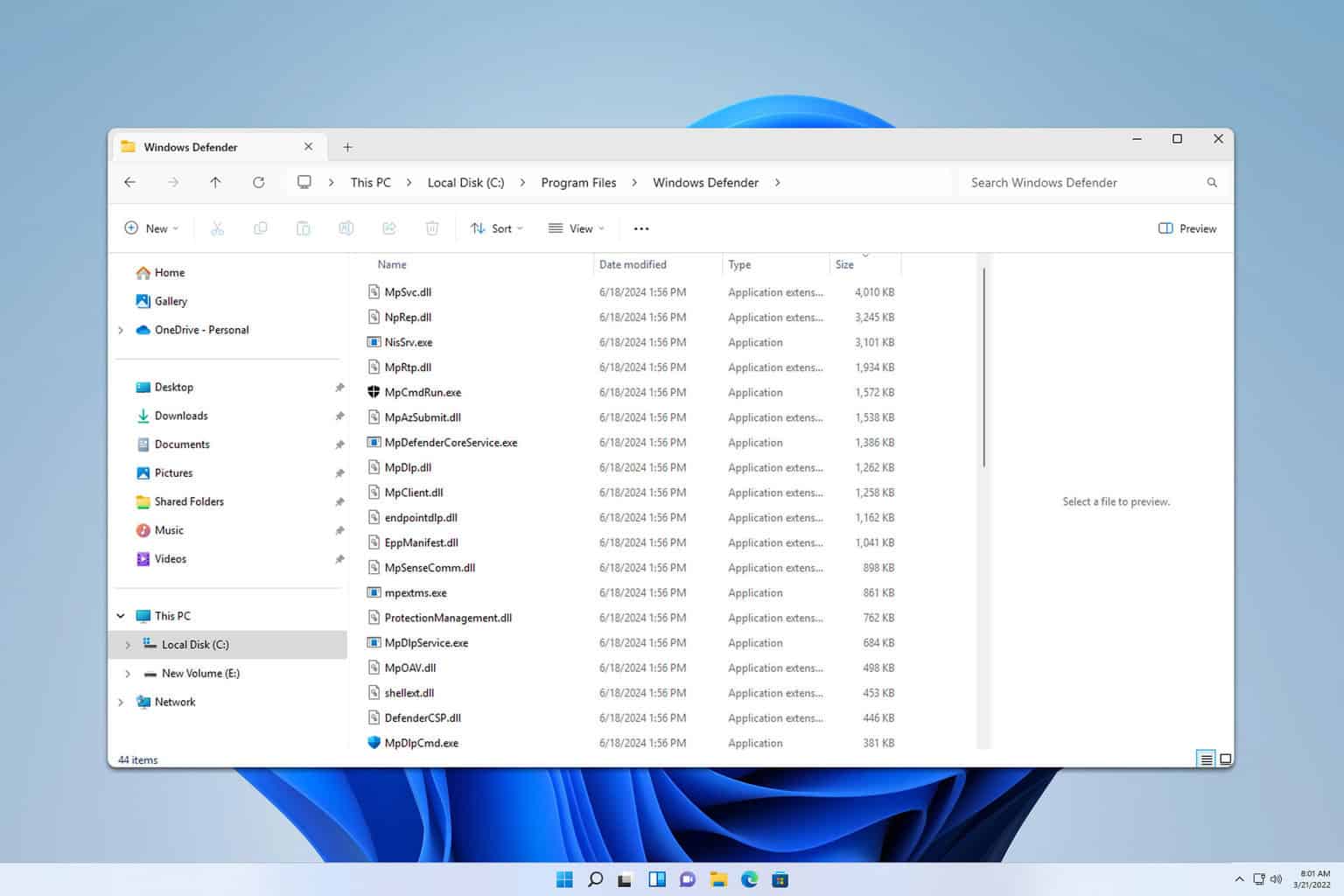Viewport: 1344px width, 896px height.
Task: Click the Paste clipboard icon
Action: click(x=303, y=228)
